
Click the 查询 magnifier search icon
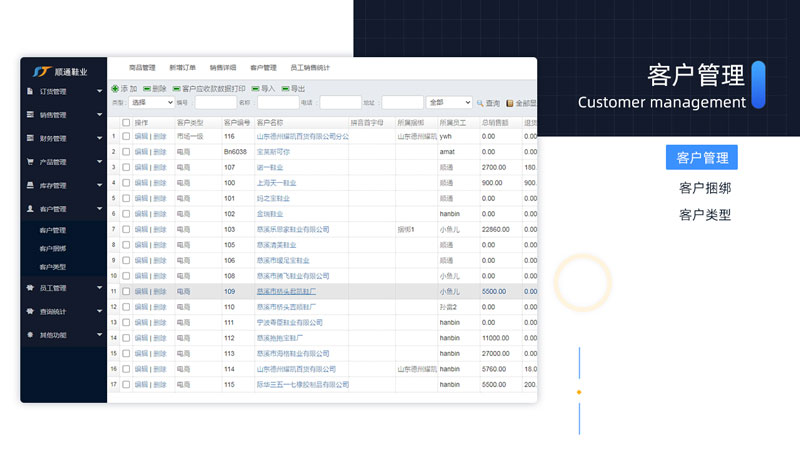480,103
